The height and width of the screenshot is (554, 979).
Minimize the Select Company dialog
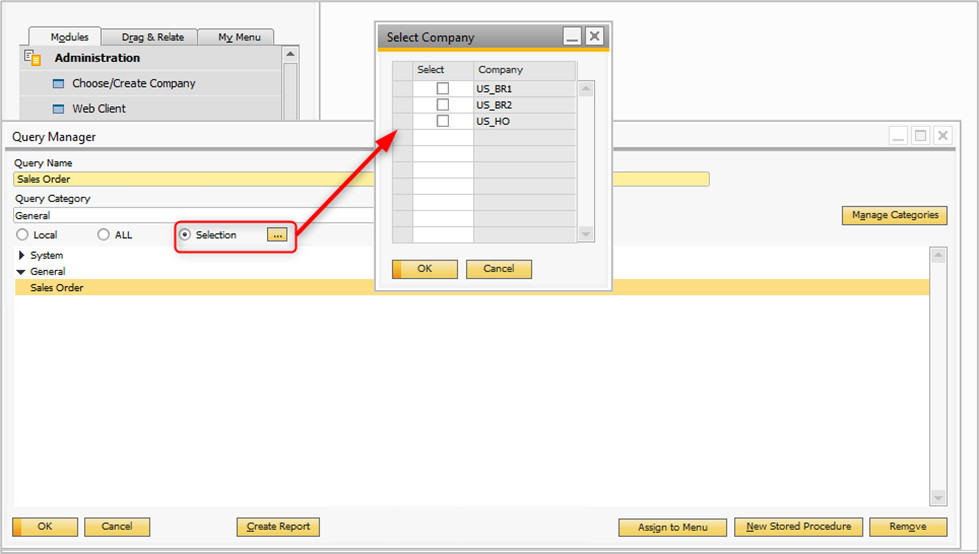(572, 37)
